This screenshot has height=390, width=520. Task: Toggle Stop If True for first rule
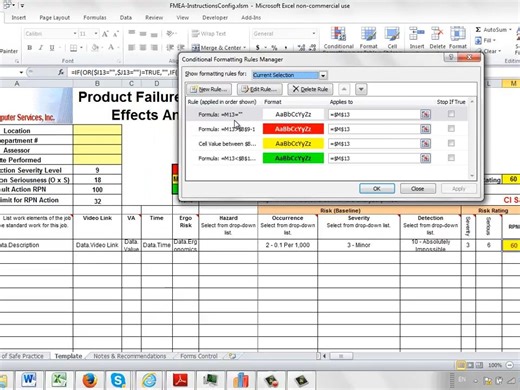(x=451, y=114)
